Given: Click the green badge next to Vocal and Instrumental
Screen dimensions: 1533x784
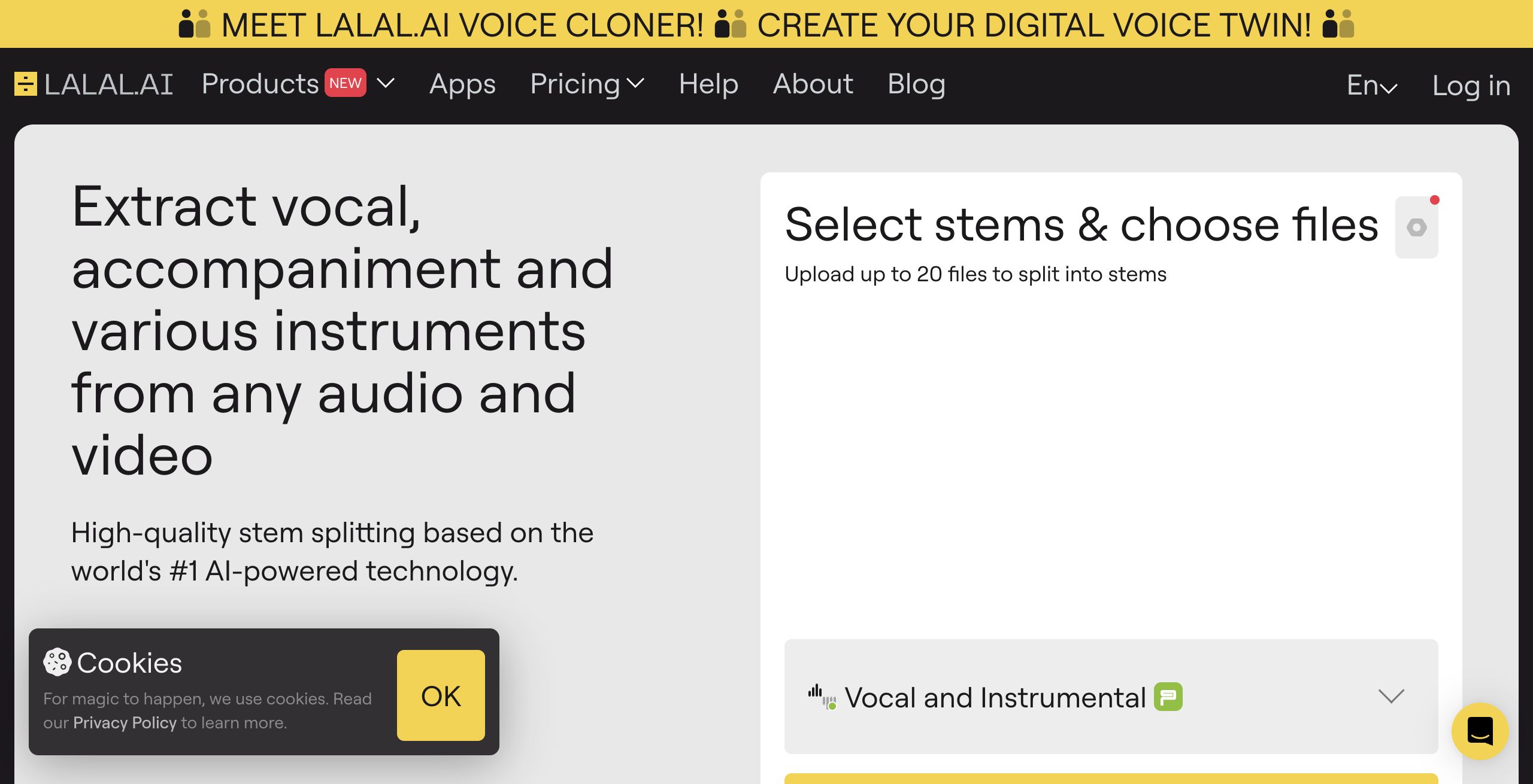Looking at the screenshot, I should [x=1168, y=697].
